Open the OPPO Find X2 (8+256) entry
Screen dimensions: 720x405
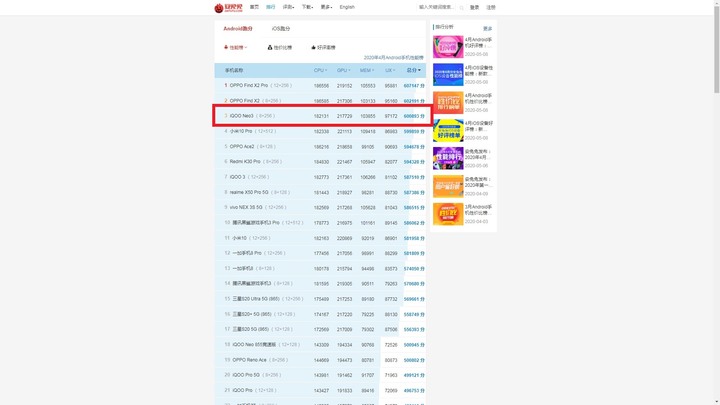[320, 101]
